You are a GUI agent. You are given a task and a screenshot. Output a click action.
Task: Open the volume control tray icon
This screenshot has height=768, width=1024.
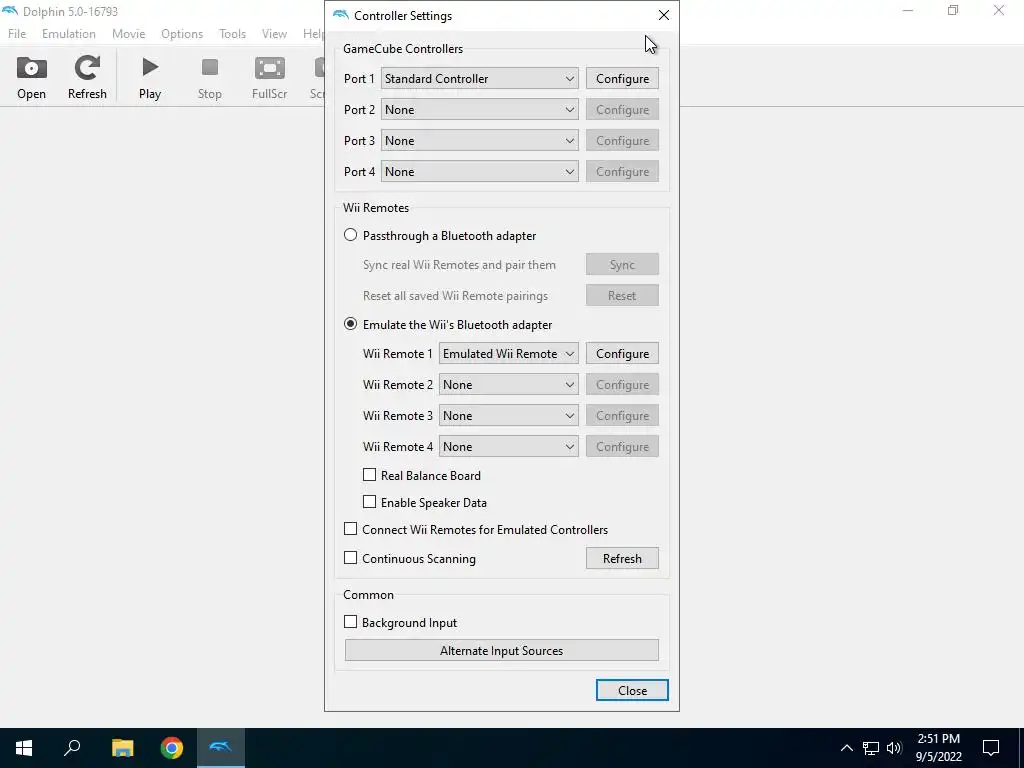click(x=894, y=748)
